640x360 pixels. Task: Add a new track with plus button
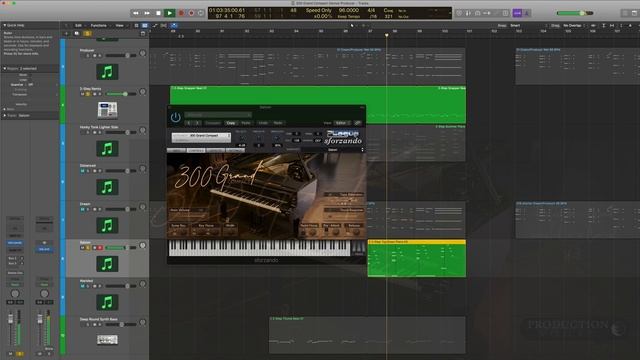point(67,33)
